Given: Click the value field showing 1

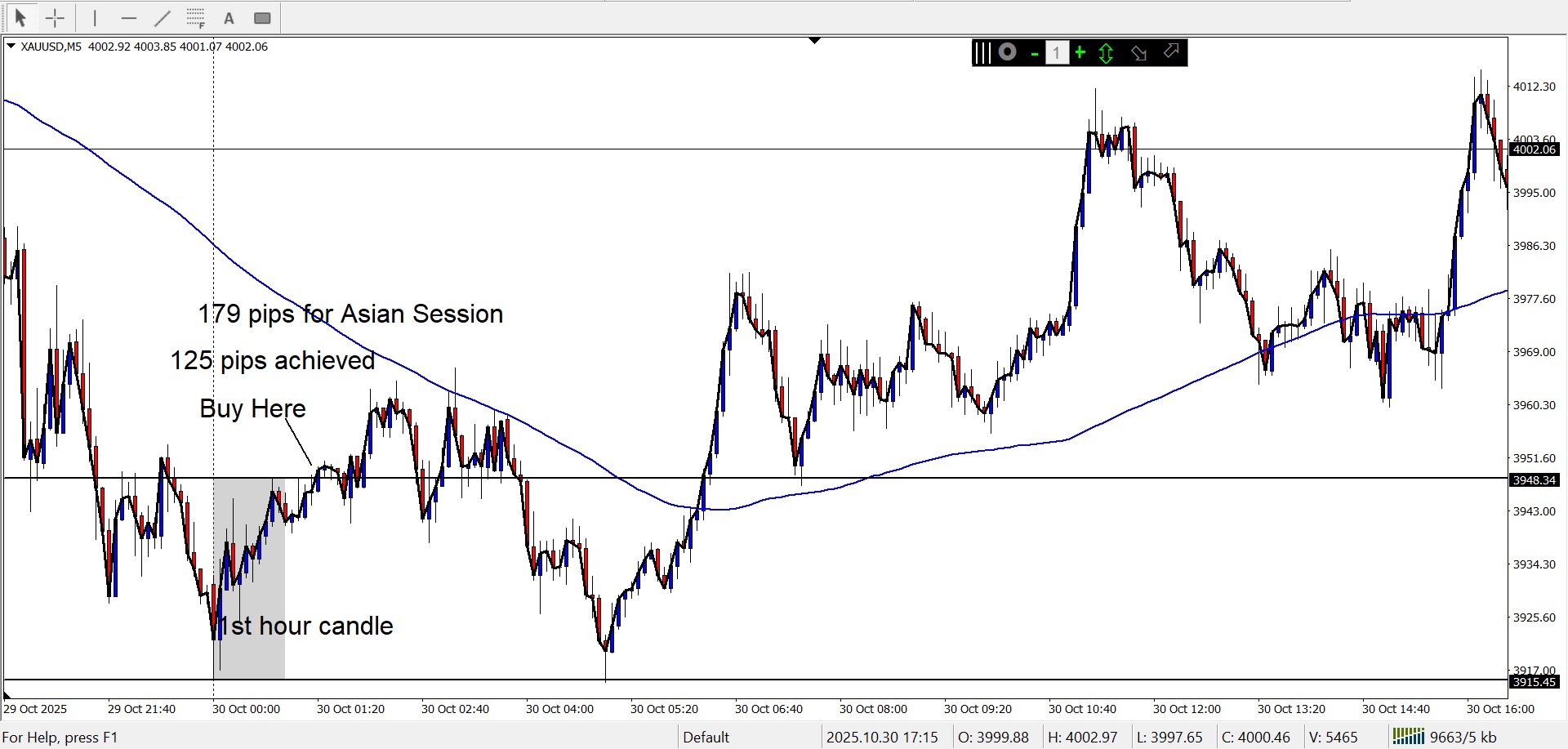Looking at the screenshot, I should click(1057, 53).
